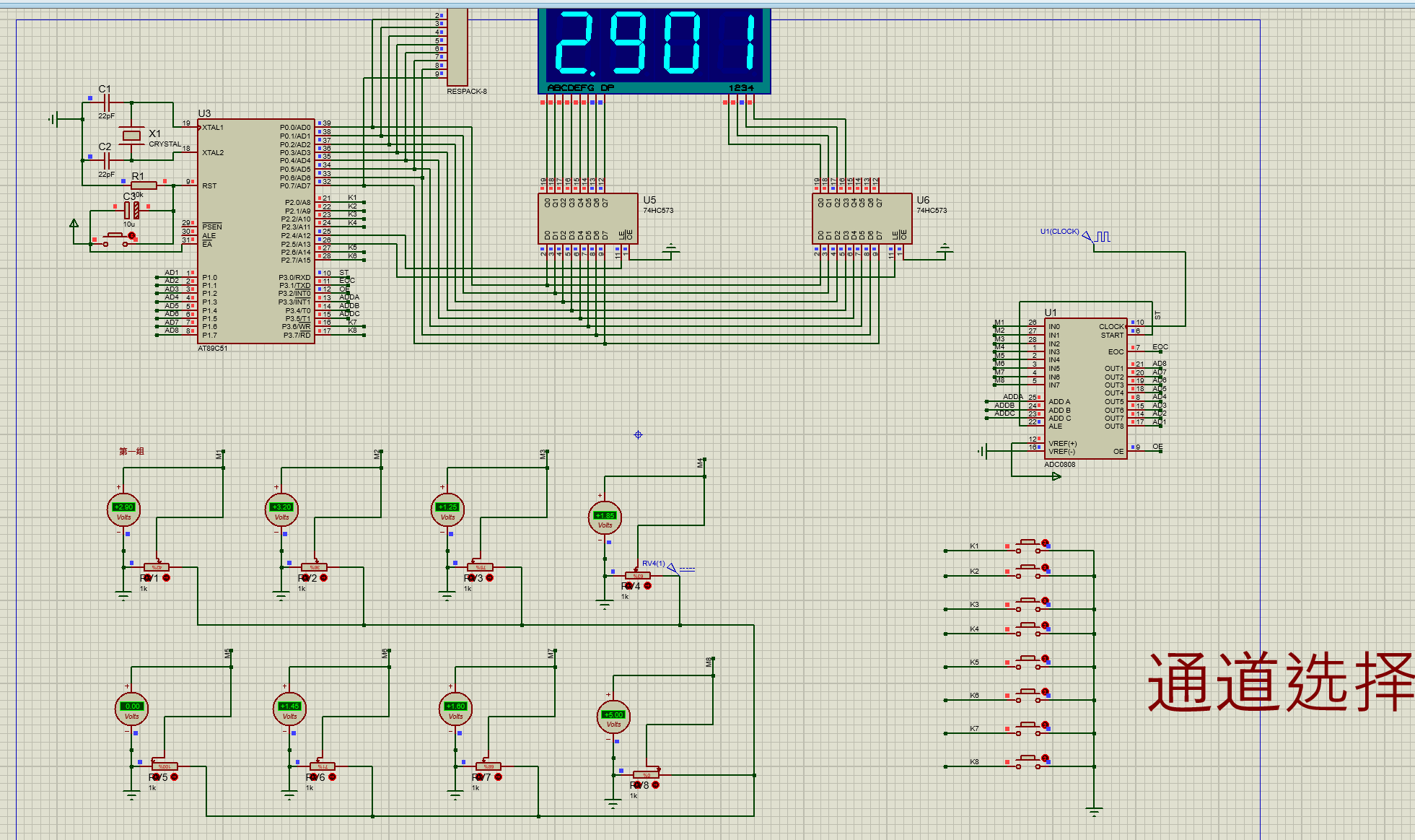Click the RESPACK-8 resistor pack

(x=457, y=47)
